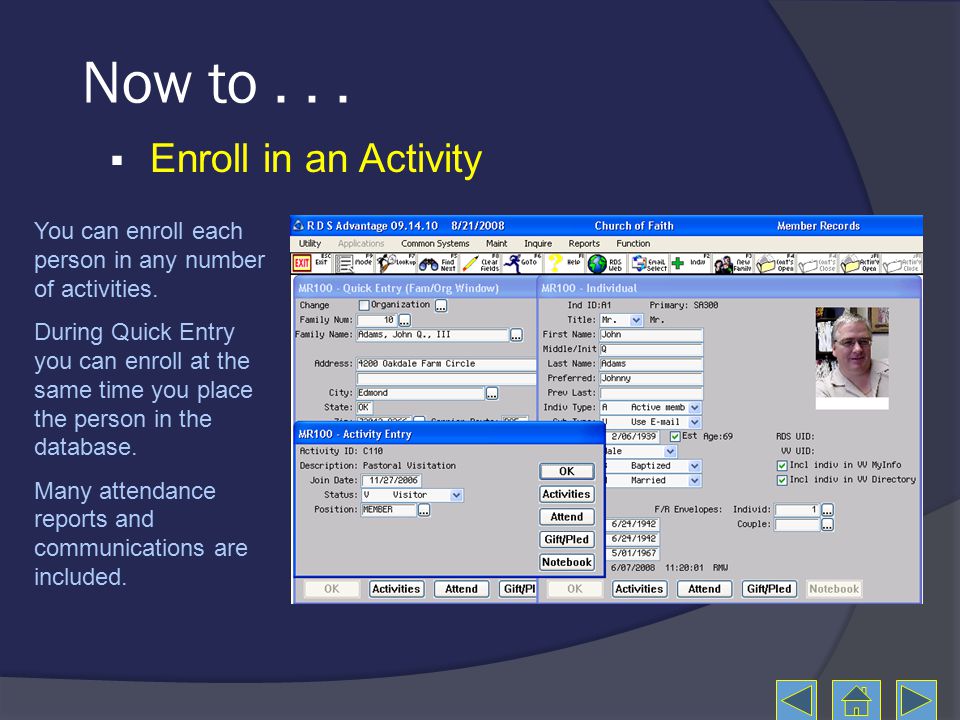Open the Inquire menu
The width and height of the screenshot is (960, 720).
[x=538, y=243]
